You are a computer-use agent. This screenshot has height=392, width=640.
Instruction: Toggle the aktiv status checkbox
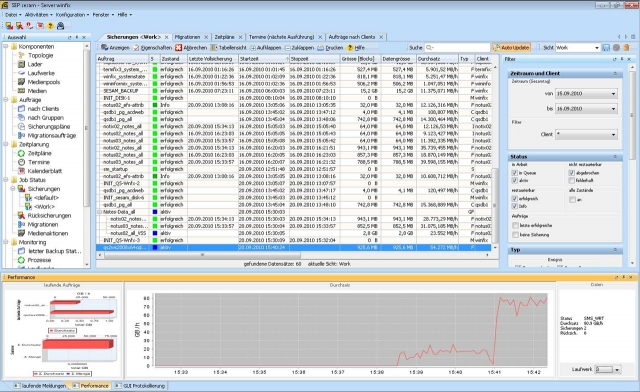(x=514, y=180)
